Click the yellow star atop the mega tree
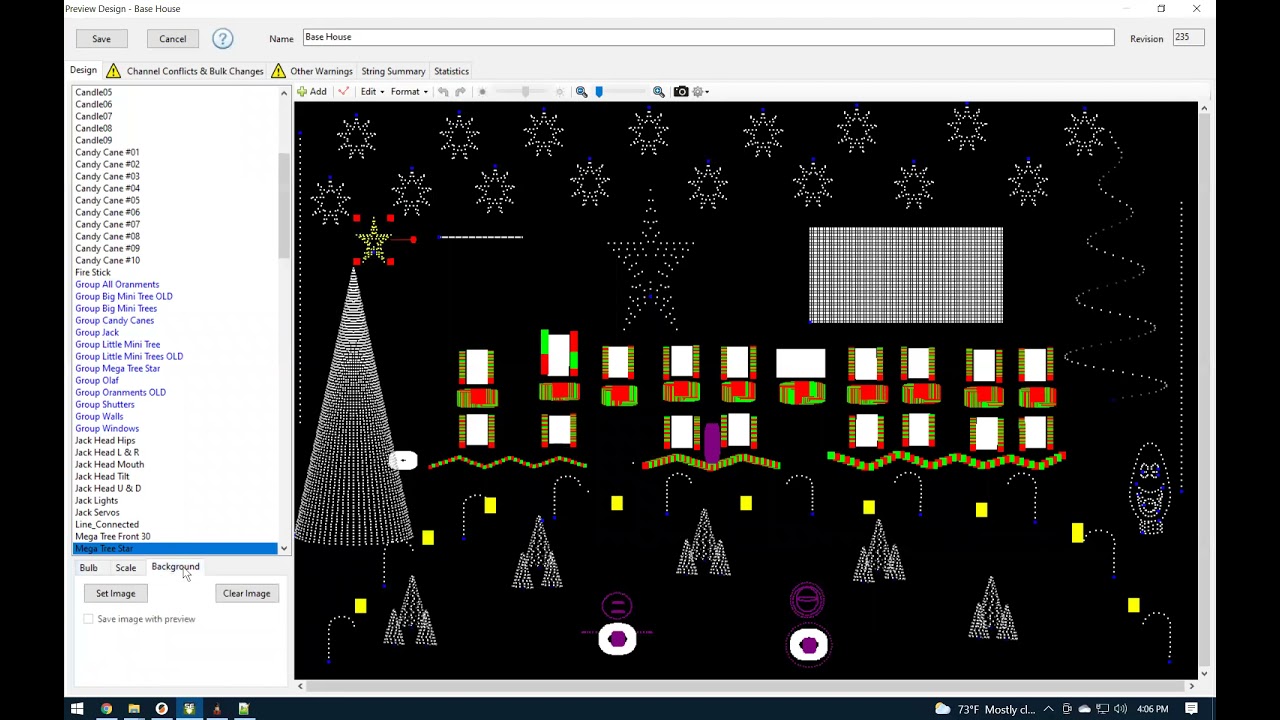 coord(374,241)
